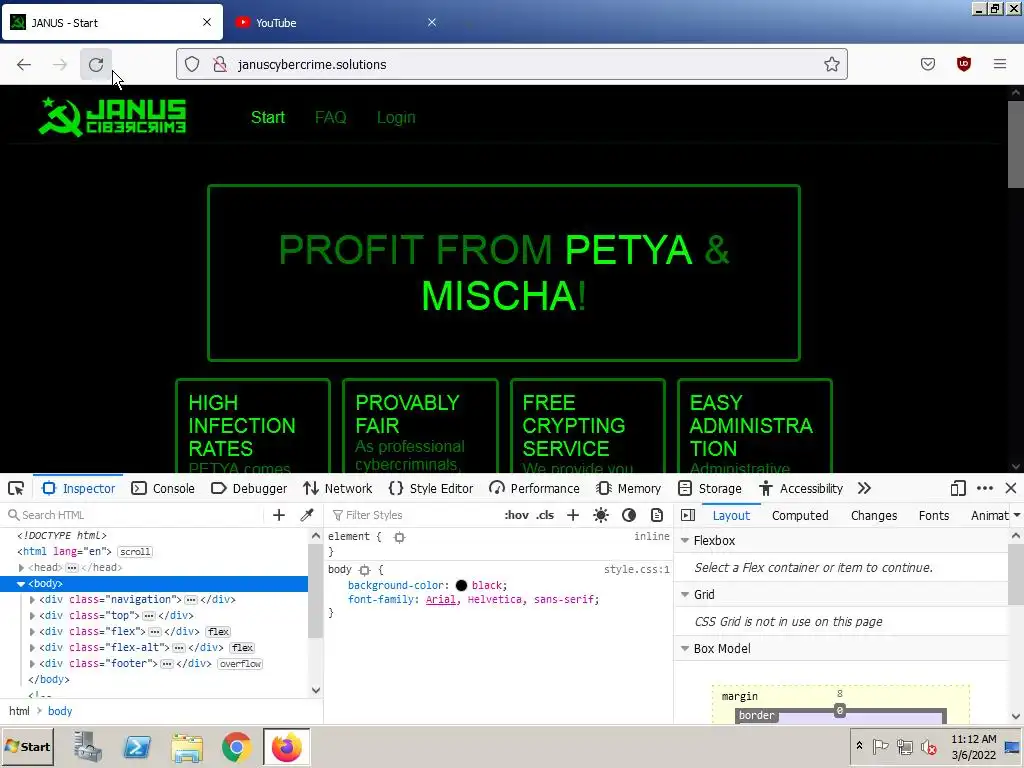Screen dimensions: 1024x768
Task: Open the Style Editor tab
Action: click(431, 488)
